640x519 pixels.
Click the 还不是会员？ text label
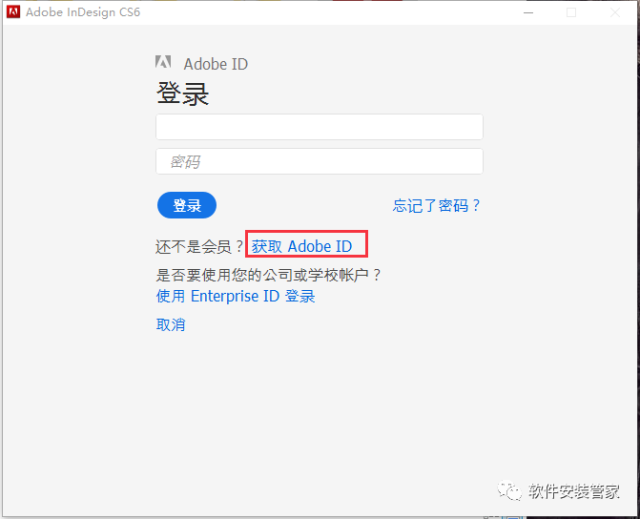[x=200, y=246]
